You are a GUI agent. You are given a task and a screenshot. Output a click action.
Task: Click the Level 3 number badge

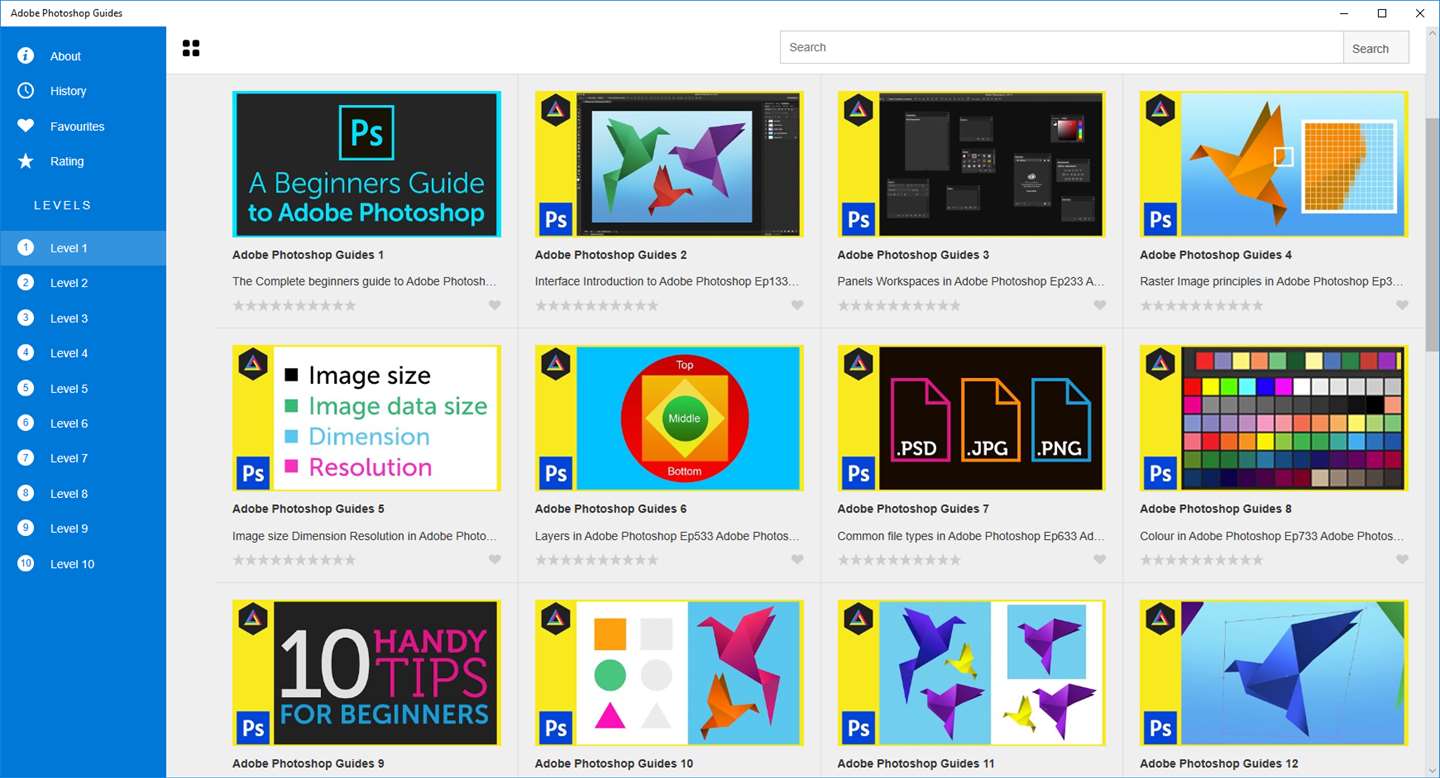pos(26,318)
